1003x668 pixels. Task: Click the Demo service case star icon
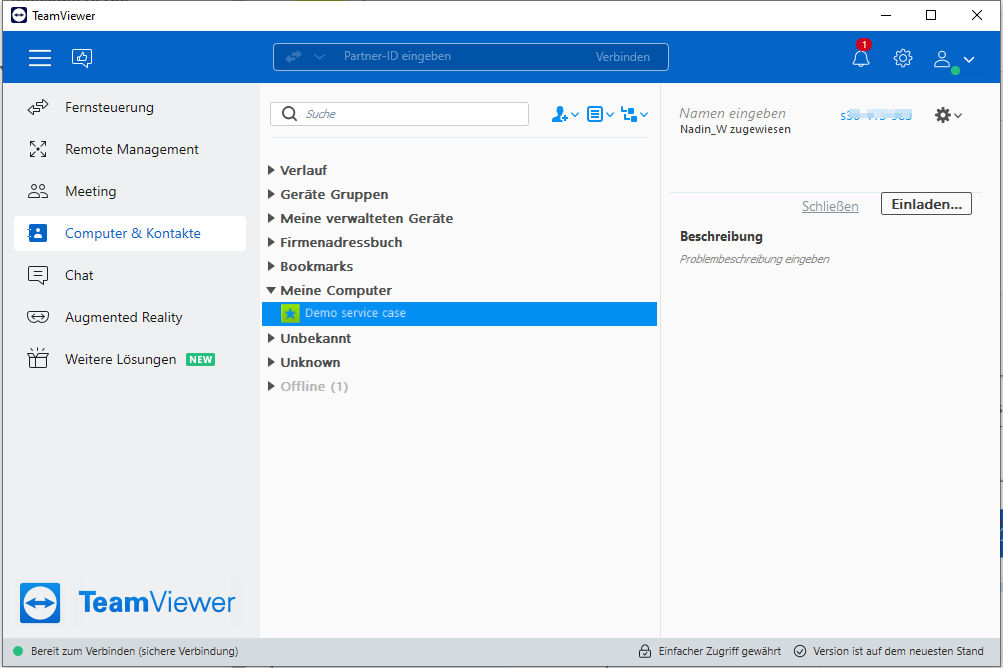(290, 314)
